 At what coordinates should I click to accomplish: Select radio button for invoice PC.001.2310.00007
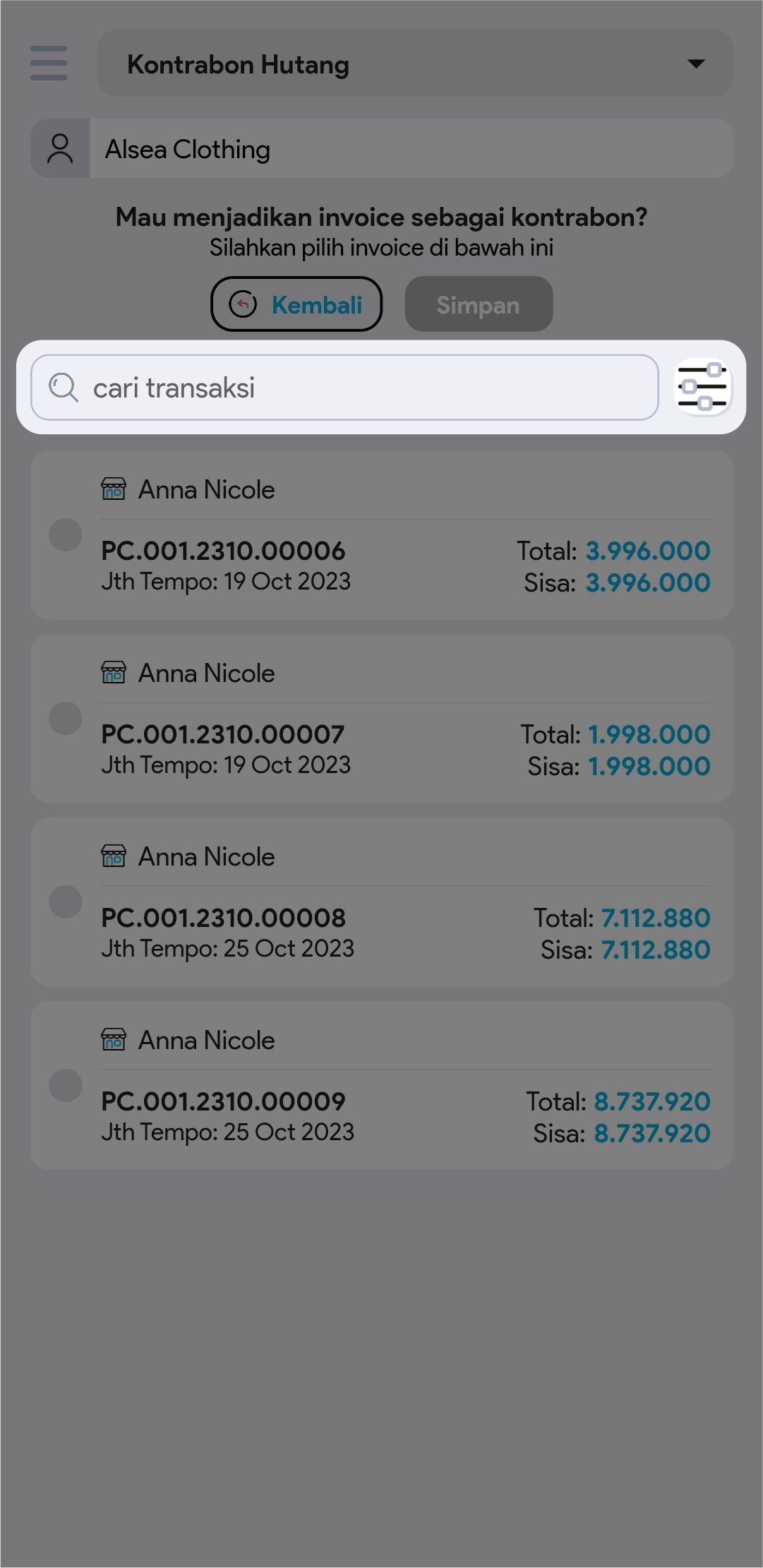tap(66, 718)
